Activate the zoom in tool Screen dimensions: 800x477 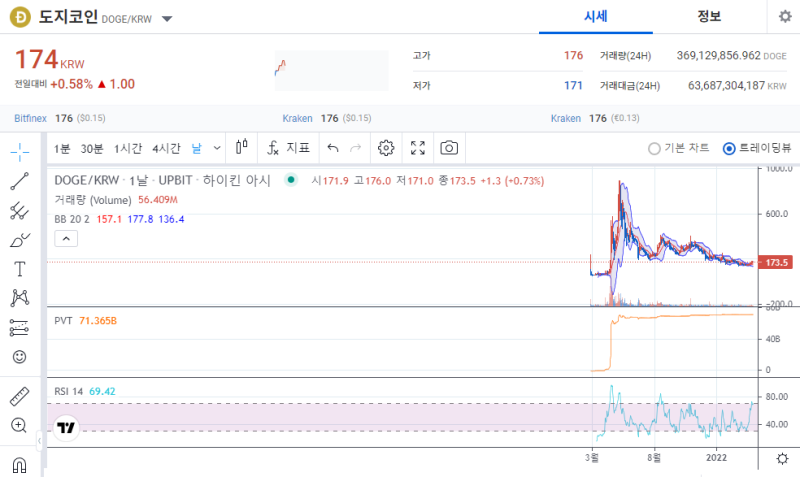[19, 425]
